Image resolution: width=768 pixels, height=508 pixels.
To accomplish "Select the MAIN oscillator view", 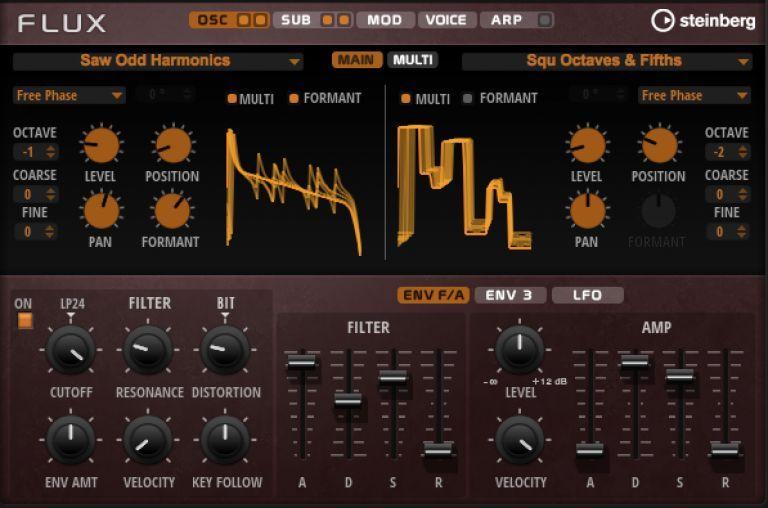I will pyautogui.click(x=357, y=60).
